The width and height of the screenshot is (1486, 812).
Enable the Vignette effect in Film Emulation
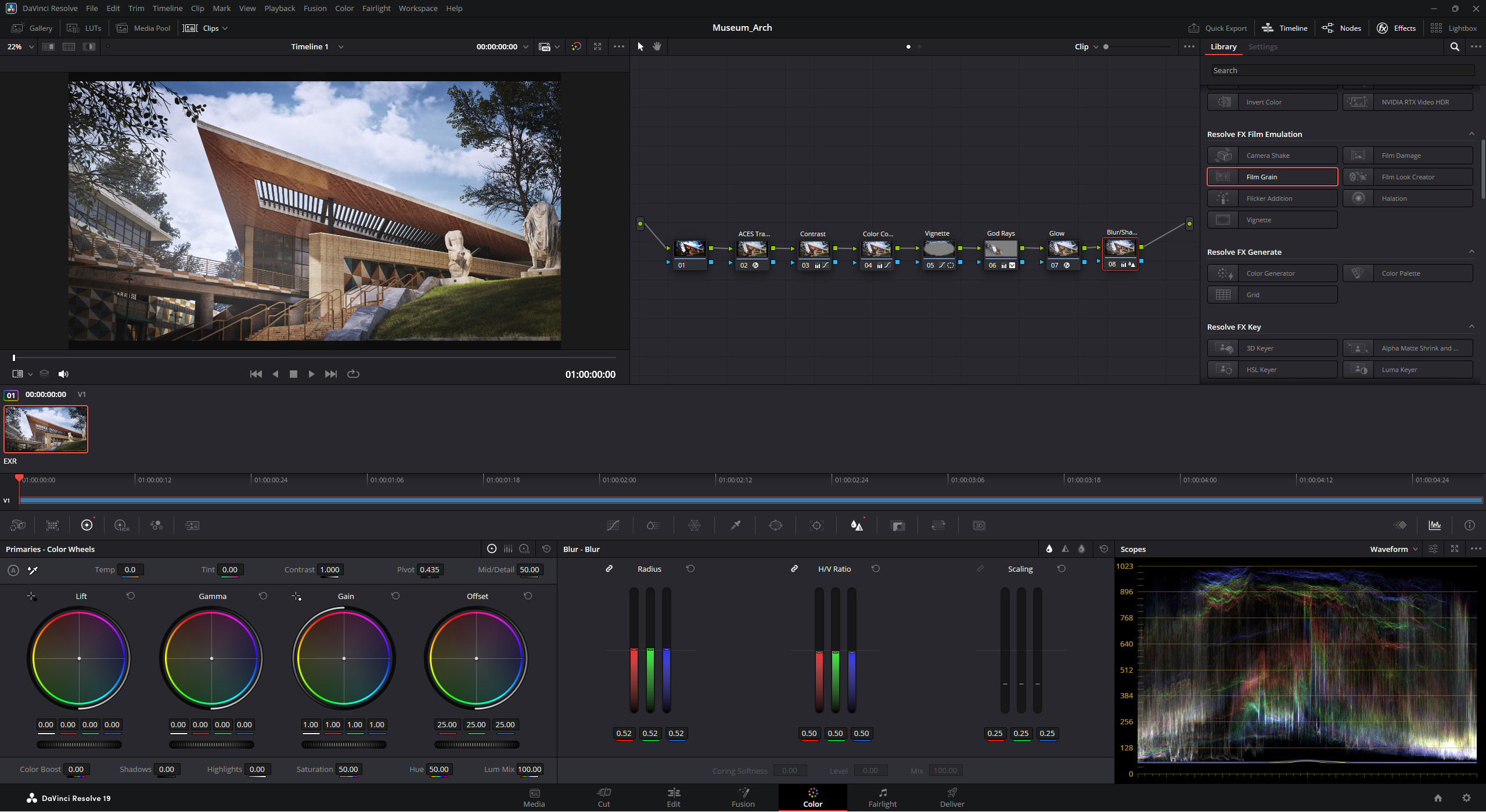[x=1272, y=219]
